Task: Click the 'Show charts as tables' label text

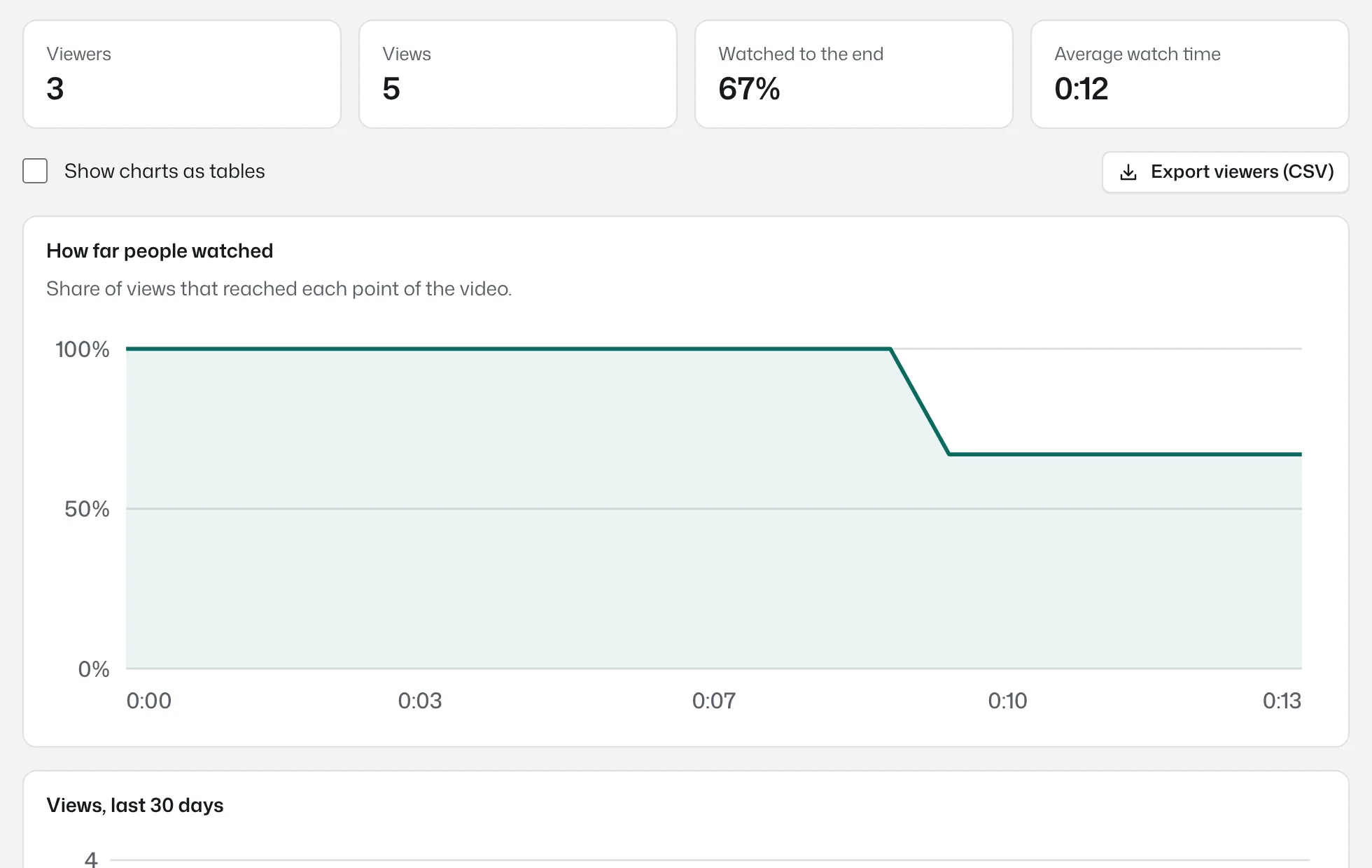Action: pos(164,171)
